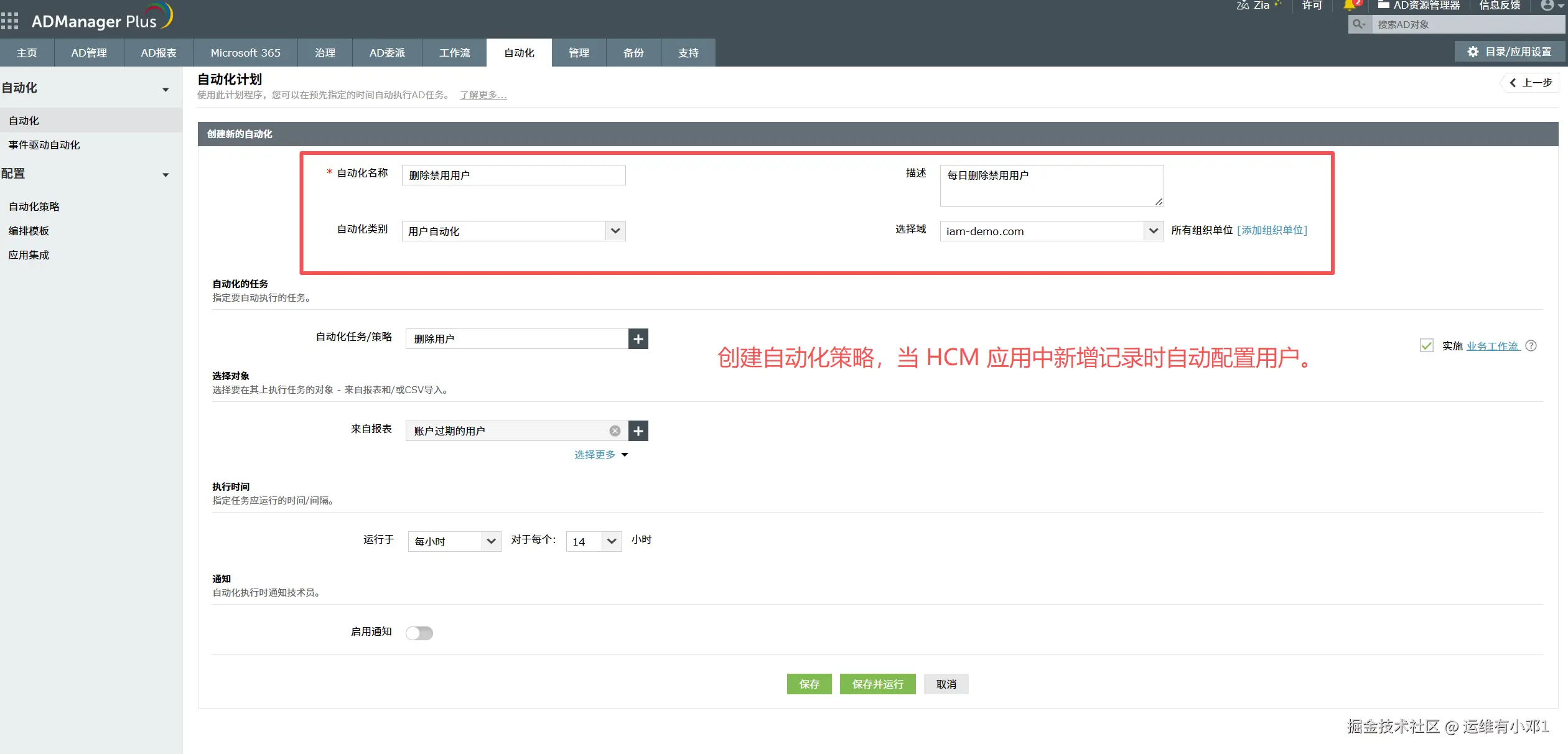This screenshot has height=754, width=1568.
Task: Click the plus icon next to 删除用户
Action: 638,339
